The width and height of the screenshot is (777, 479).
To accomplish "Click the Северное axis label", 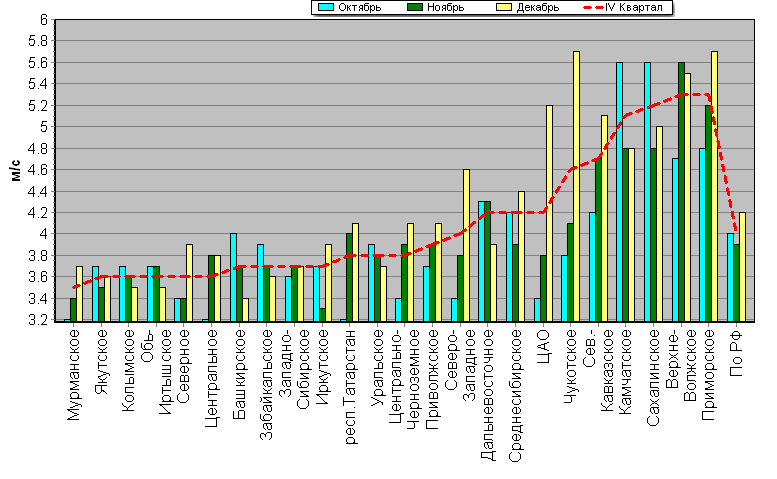I will pos(184,366).
